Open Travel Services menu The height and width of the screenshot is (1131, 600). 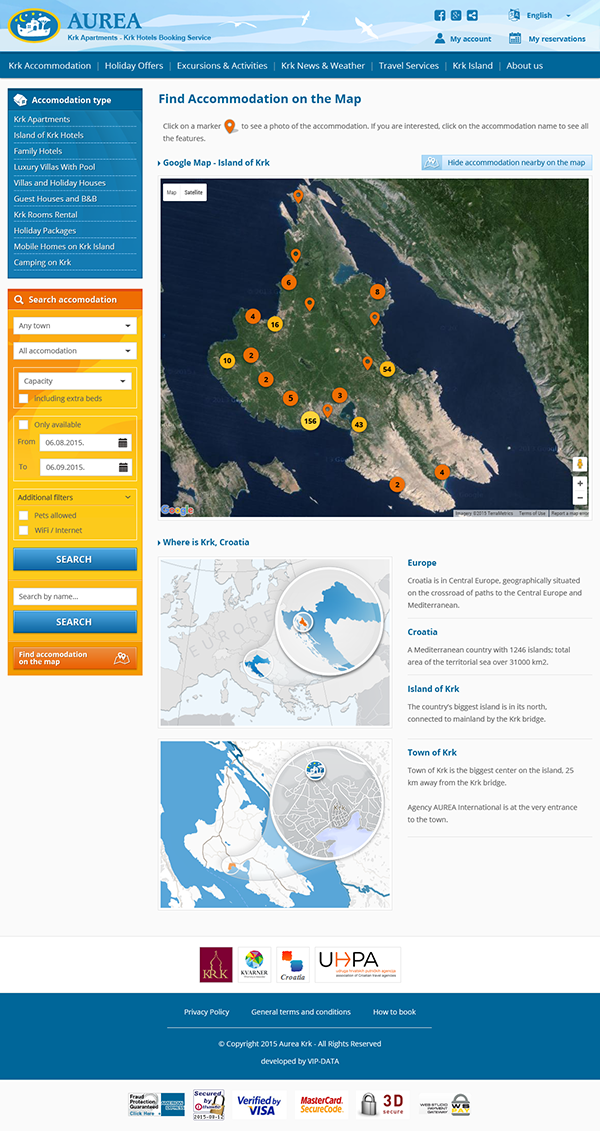pos(409,66)
